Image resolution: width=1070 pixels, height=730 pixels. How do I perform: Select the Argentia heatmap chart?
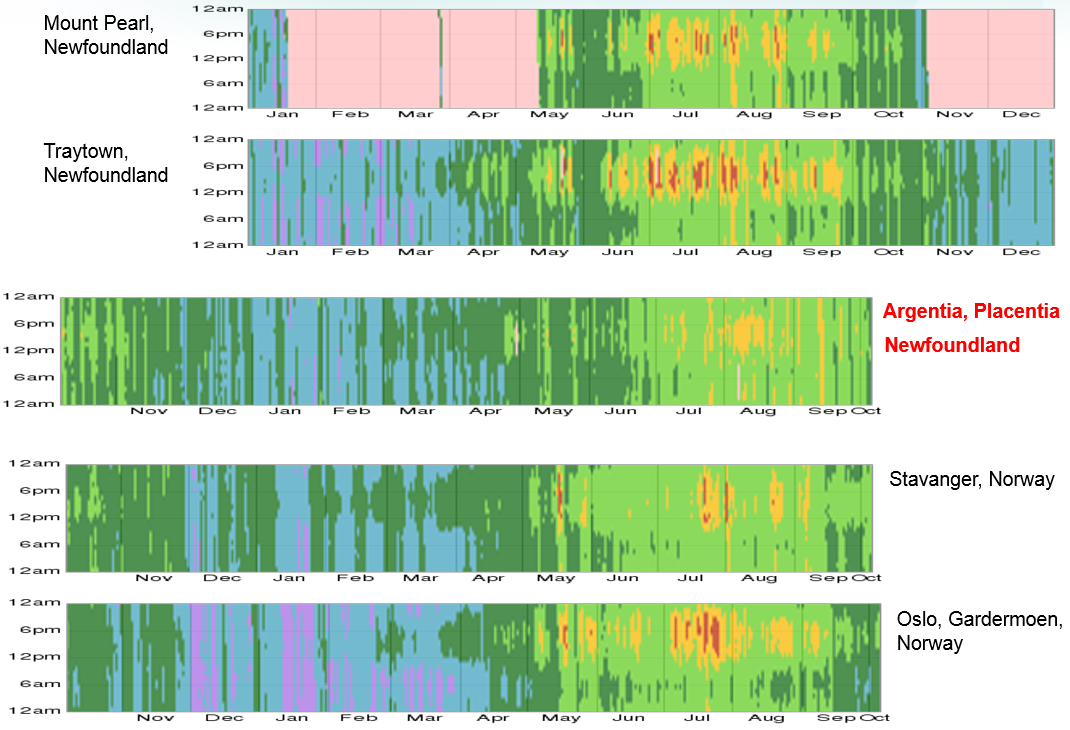tap(466, 350)
